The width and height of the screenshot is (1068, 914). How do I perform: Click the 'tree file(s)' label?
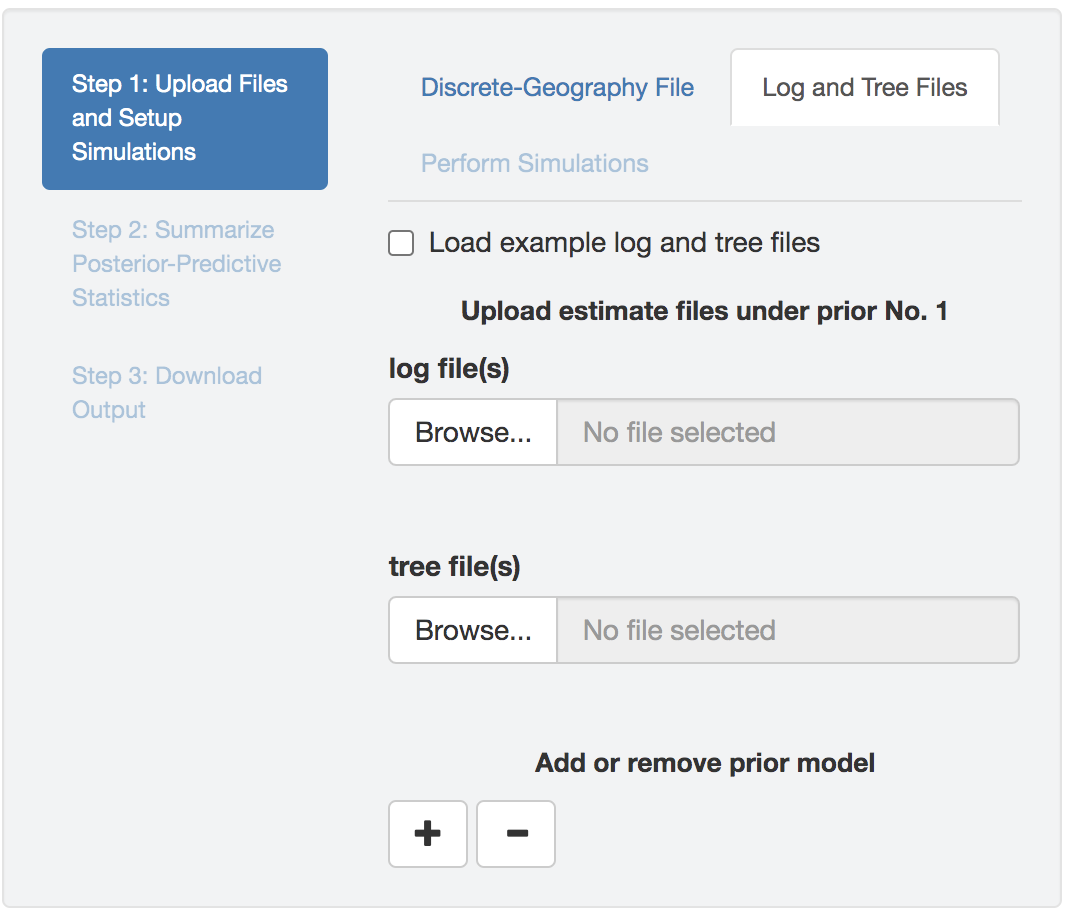(x=454, y=567)
